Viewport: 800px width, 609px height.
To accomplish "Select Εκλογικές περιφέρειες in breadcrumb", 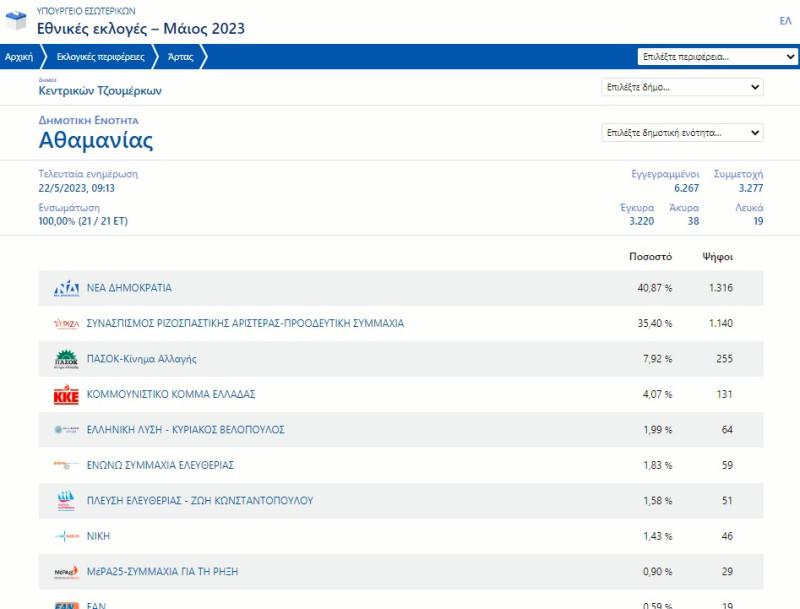I will [x=100, y=57].
